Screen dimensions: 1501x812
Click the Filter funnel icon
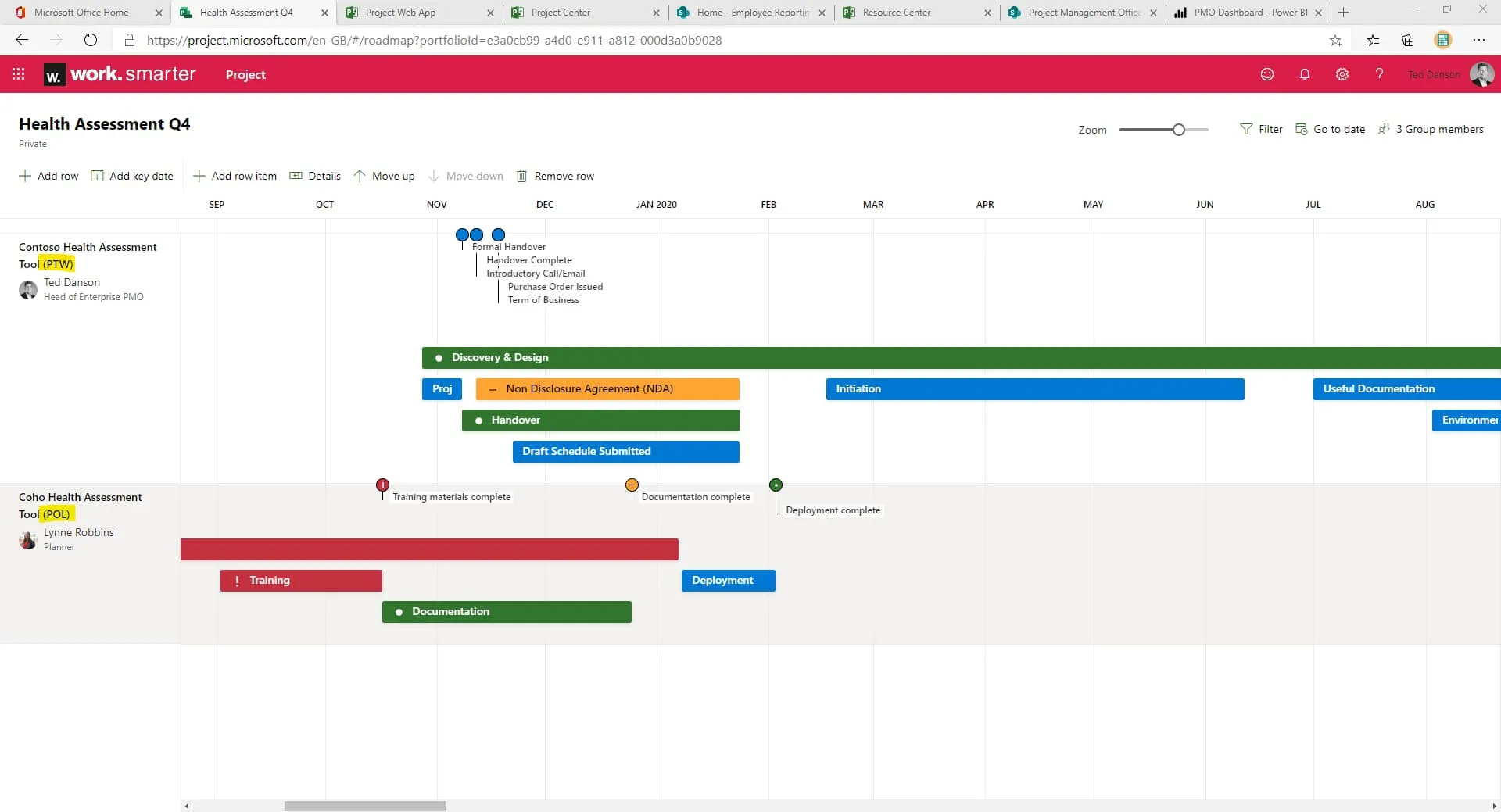pos(1246,129)
